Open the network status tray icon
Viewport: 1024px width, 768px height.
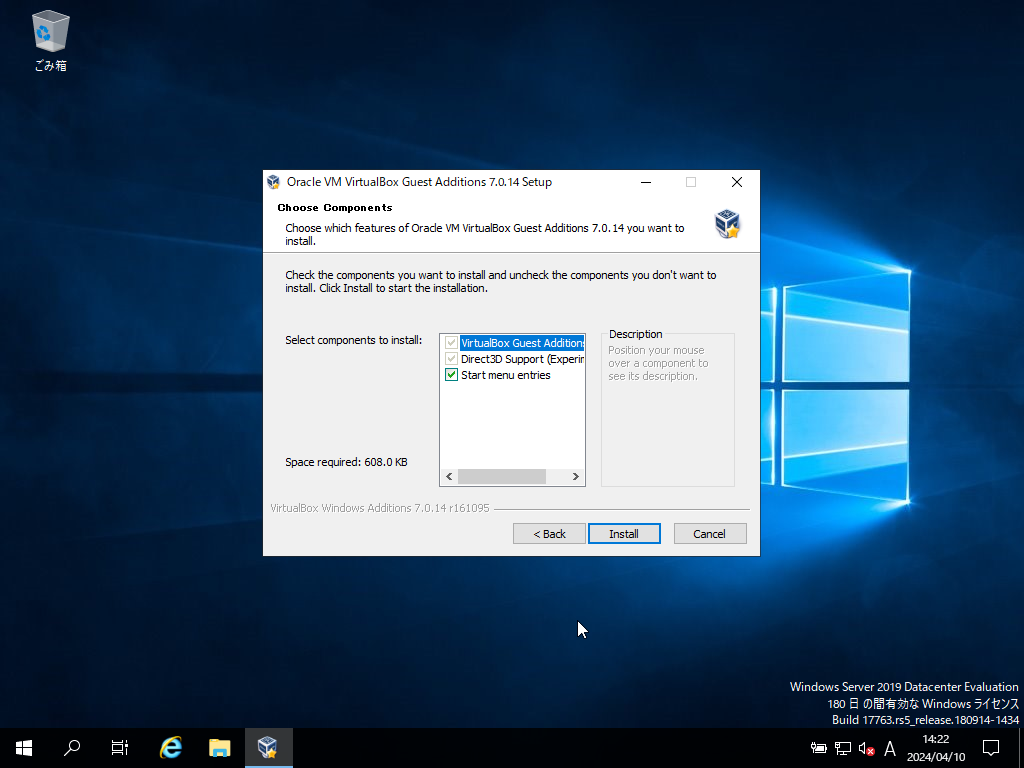842,748
